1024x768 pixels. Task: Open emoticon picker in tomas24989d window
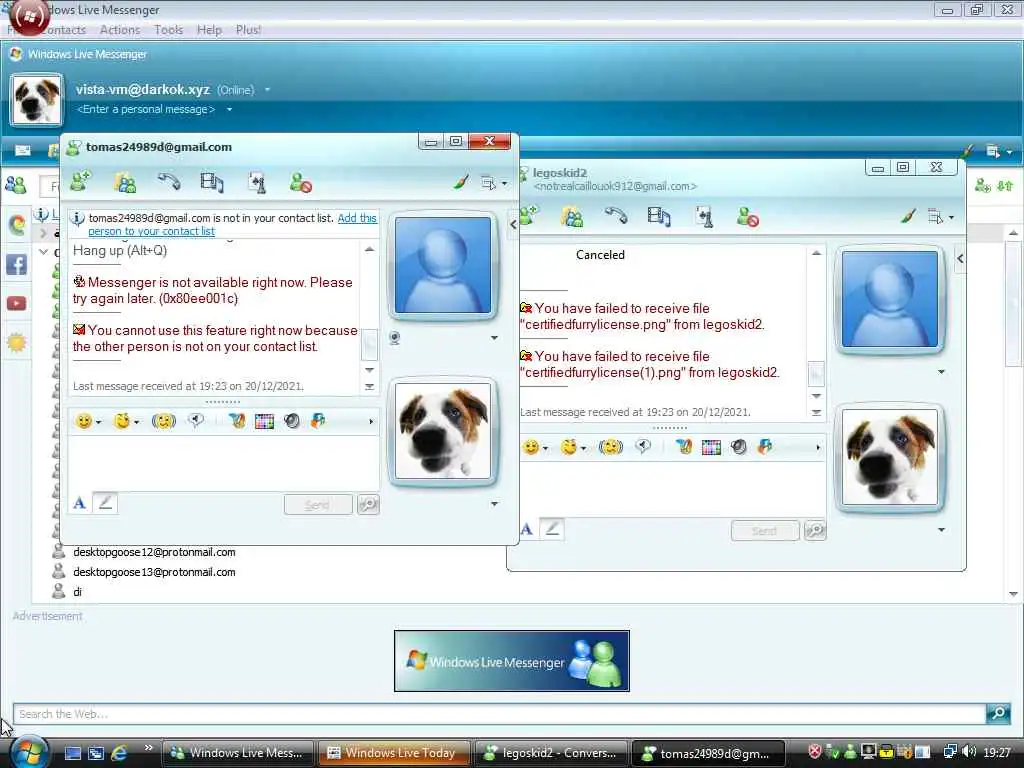(x=84, y=421)
